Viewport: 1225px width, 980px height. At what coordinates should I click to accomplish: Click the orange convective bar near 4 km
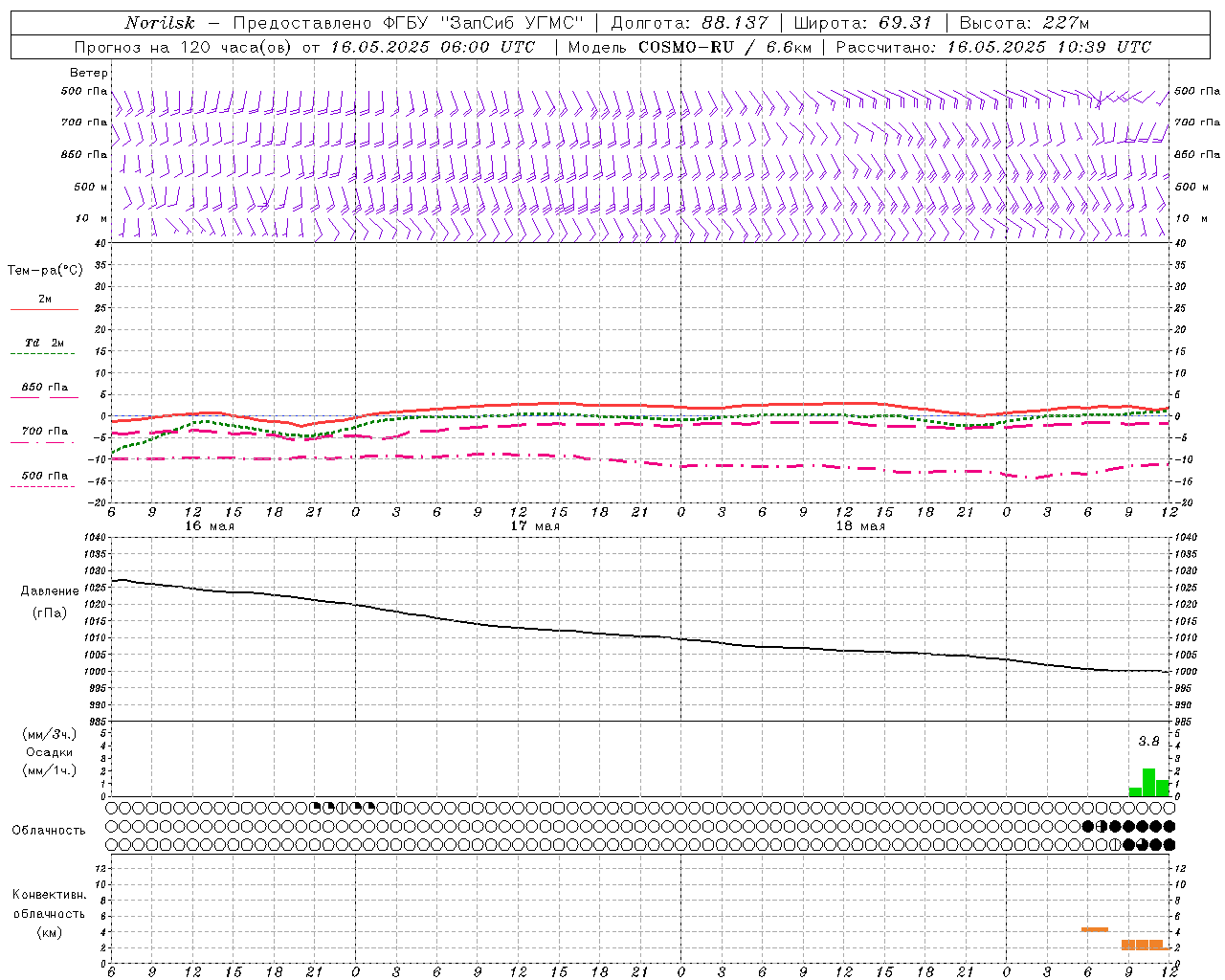click(1095, 929)
